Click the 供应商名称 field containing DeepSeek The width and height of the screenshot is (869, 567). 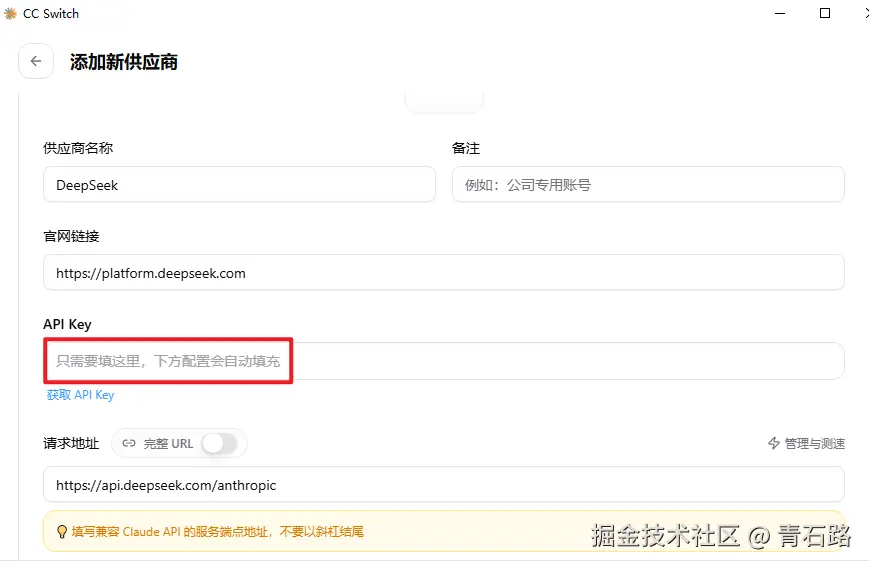tap(239, 185)
